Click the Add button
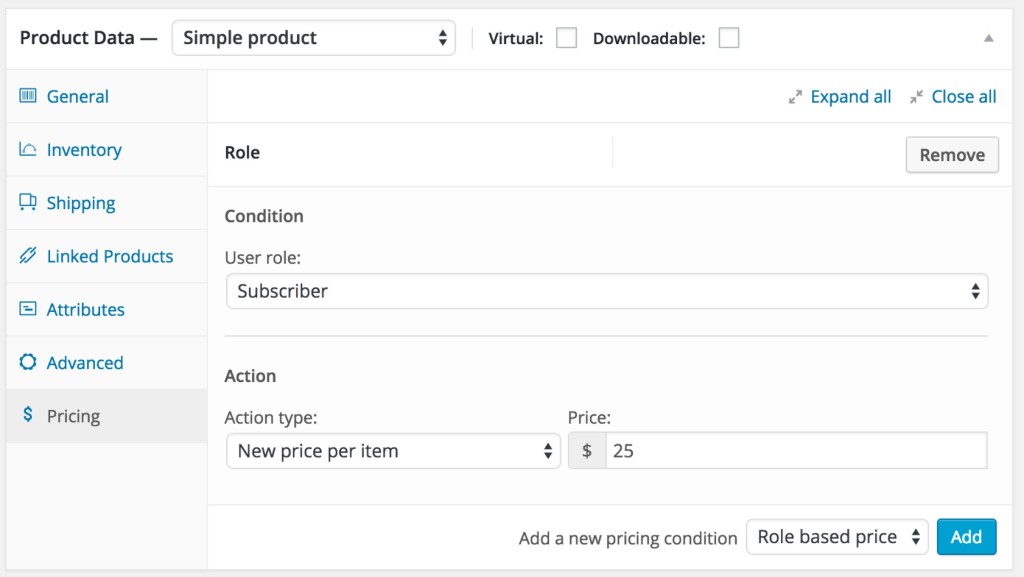This screenshot has width=1024, height=577. (x=966, y=537)
